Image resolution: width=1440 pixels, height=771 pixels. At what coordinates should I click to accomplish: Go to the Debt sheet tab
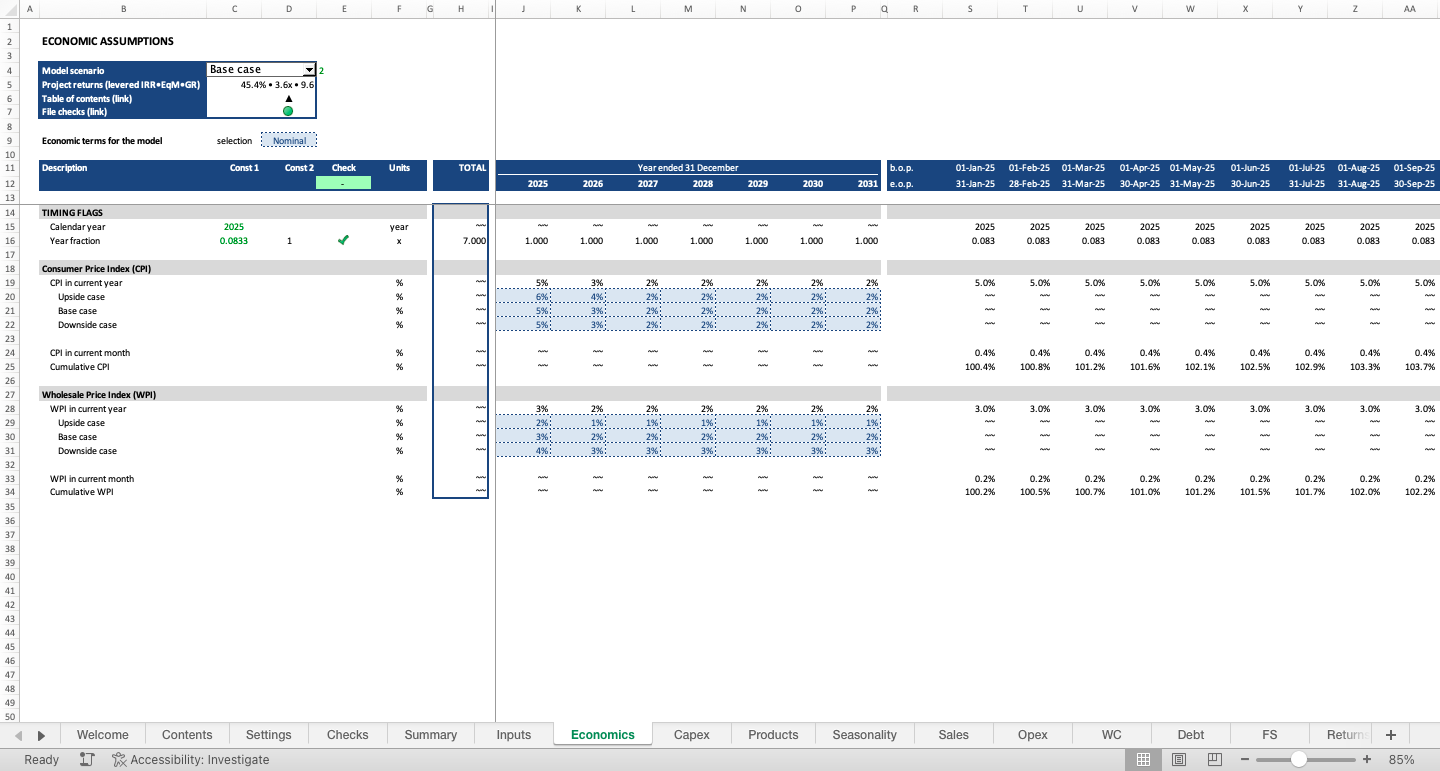(1191, 734)
